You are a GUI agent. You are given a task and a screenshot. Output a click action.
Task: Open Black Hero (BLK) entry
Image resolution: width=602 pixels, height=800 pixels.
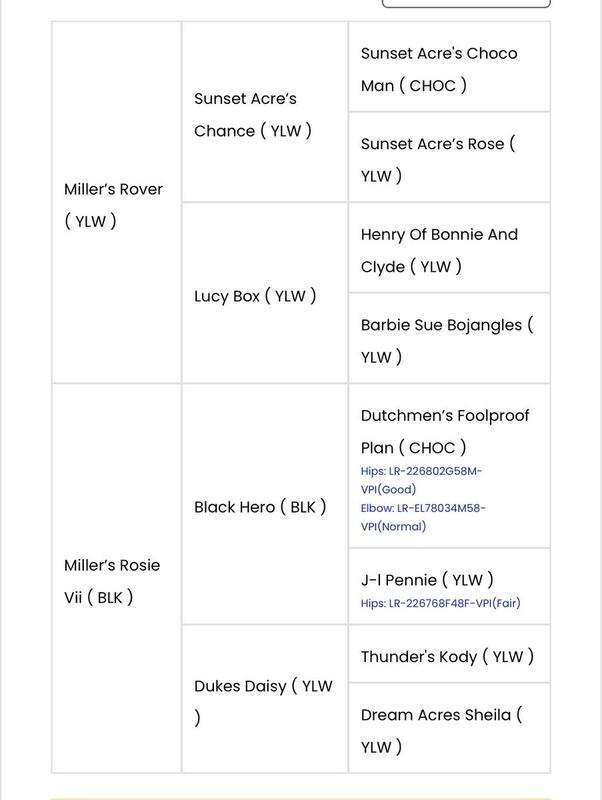coord(260,507)
